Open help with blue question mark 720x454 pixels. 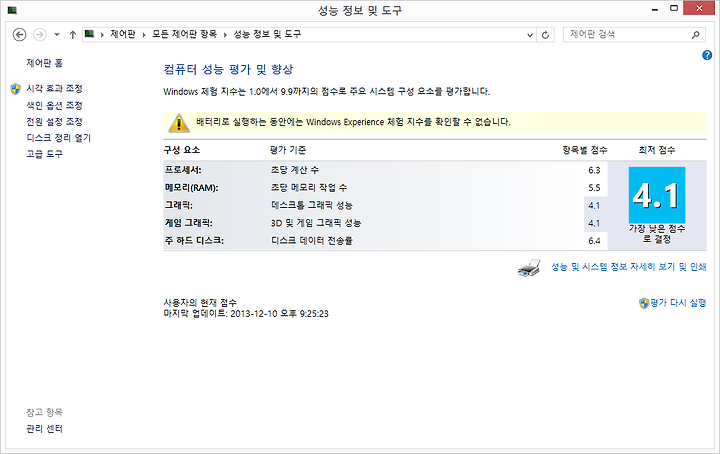click(x=707, y=56)
